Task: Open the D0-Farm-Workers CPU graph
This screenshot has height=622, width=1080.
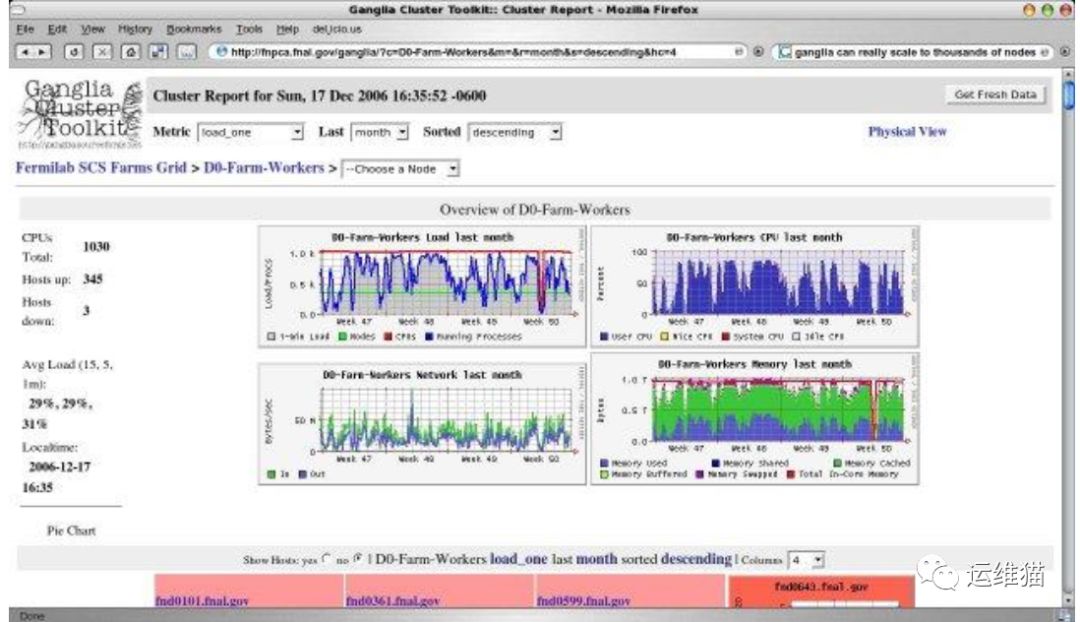Action: coord(755,288)
